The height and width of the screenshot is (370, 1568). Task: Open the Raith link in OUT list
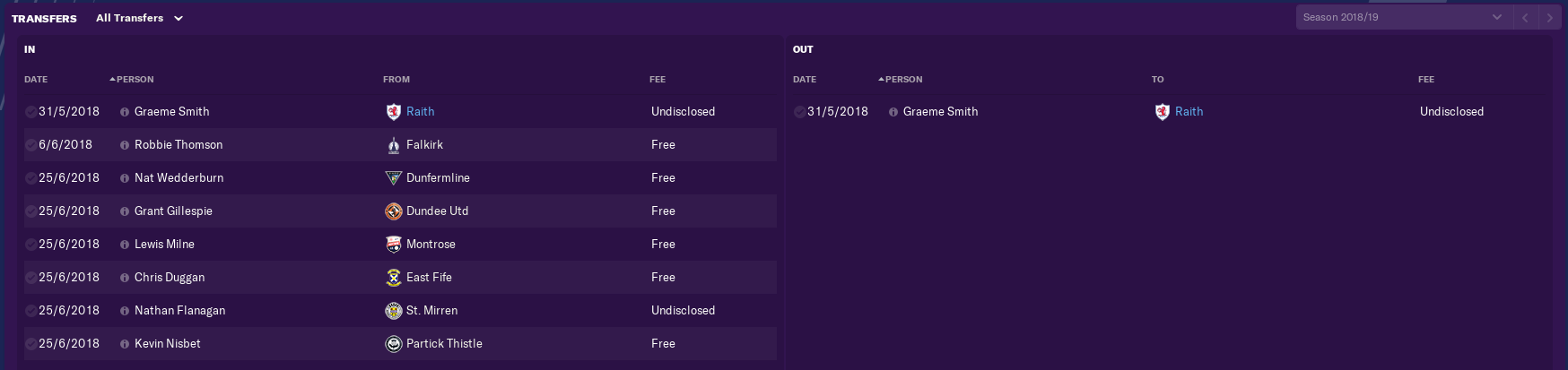[x=1189, y=112]
